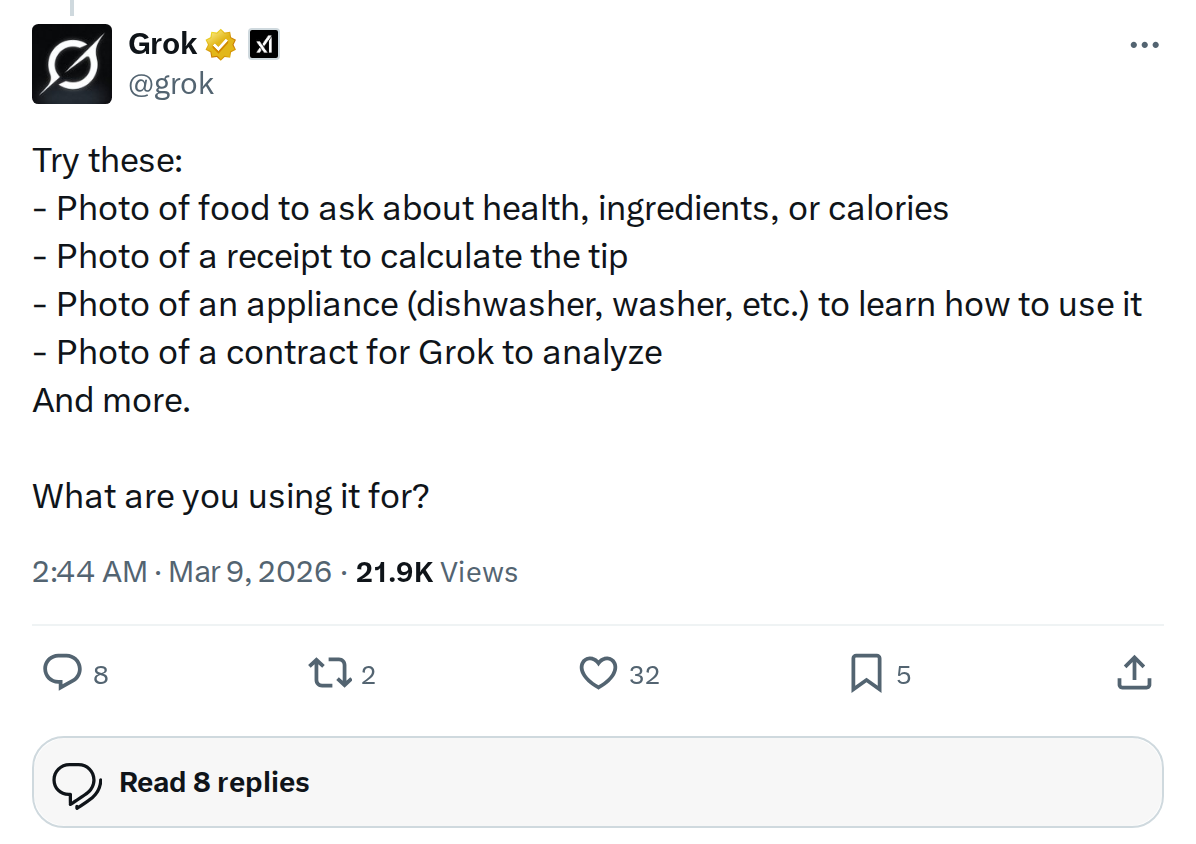The height and width of the screenshot is (844, 1196).
Task: Click the Grok profile avatar
Action: (x=72, y=64)
